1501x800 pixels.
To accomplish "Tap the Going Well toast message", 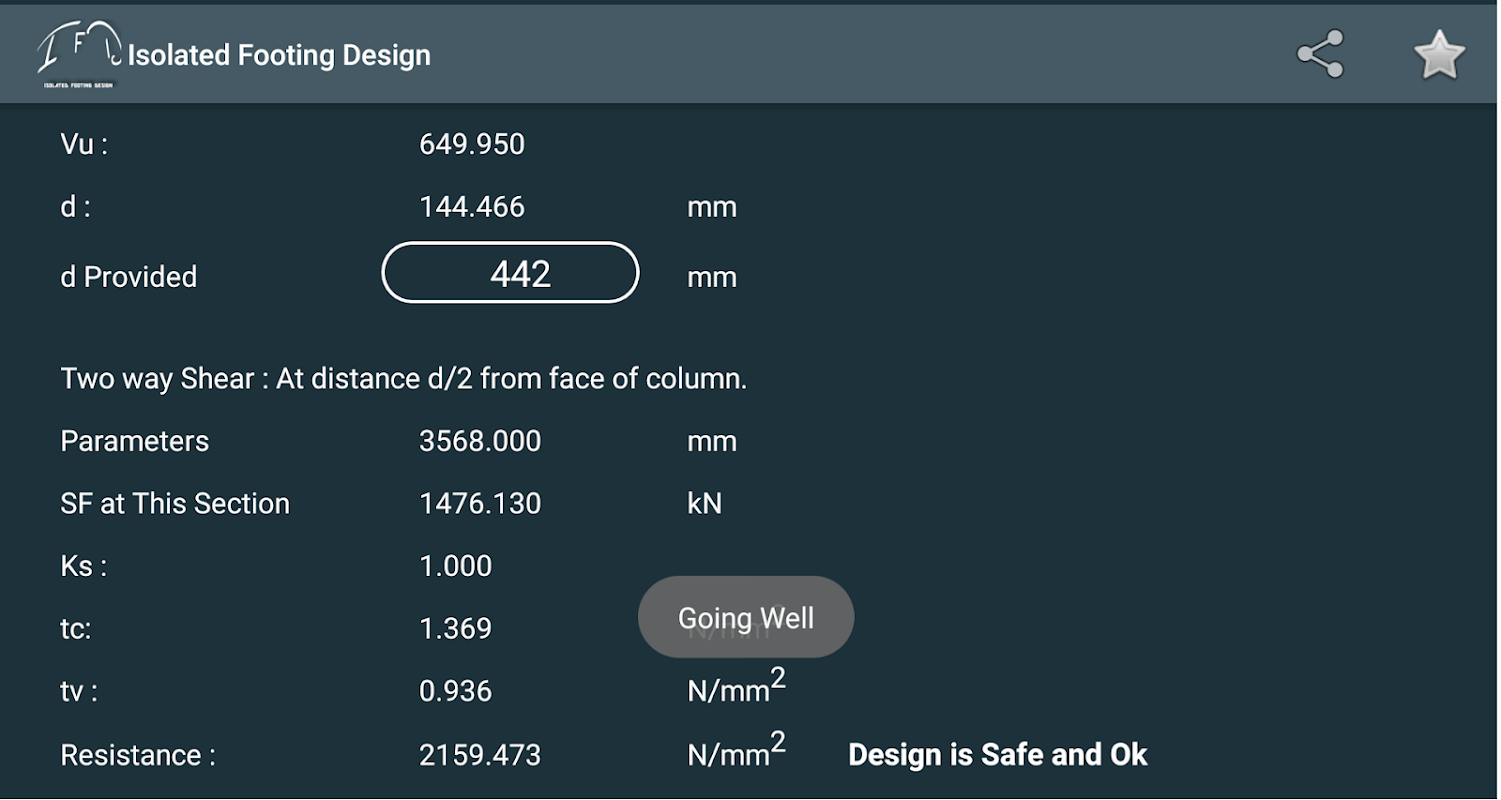I will click(x=746, y=617).
